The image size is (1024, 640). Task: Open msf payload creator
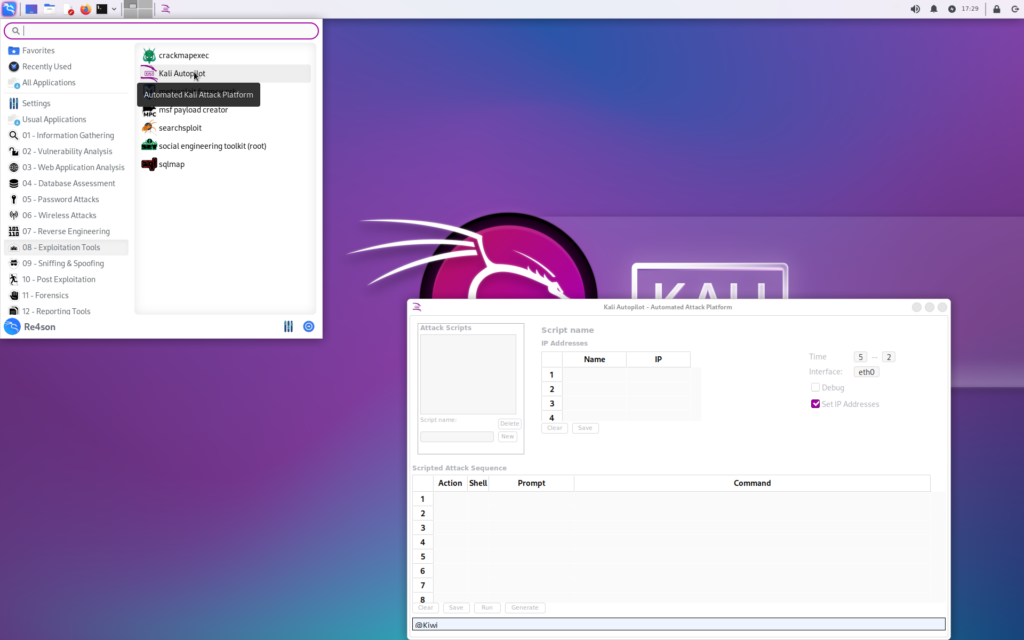pyautogui.click(x=192, y=110)
